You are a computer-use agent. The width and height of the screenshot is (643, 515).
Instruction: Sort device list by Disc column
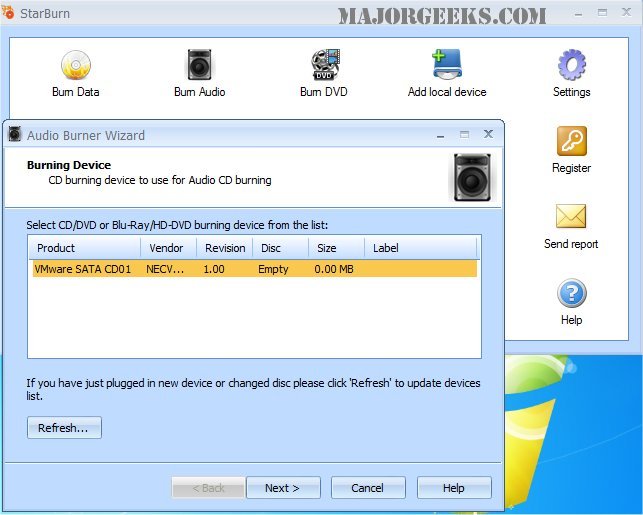point(280,248)
